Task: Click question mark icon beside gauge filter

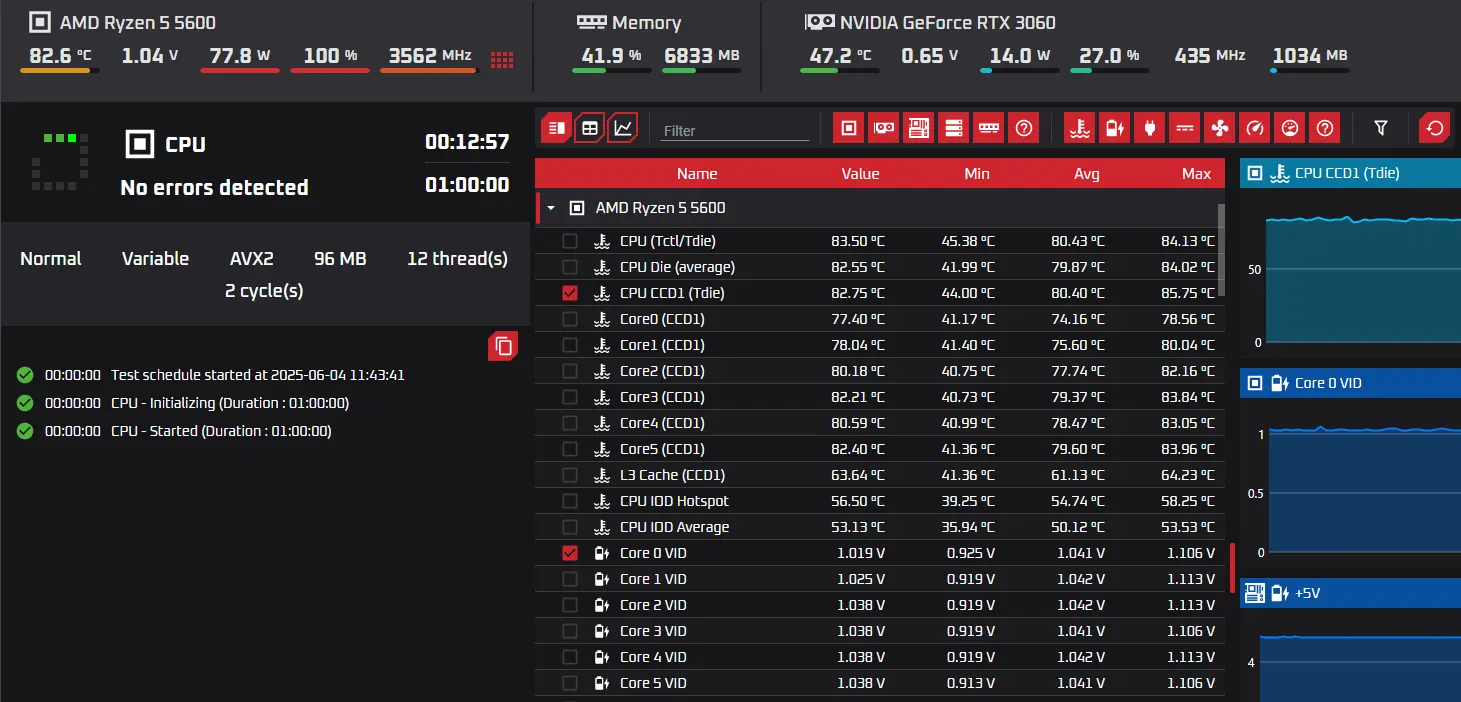Action: point(1325,128)
